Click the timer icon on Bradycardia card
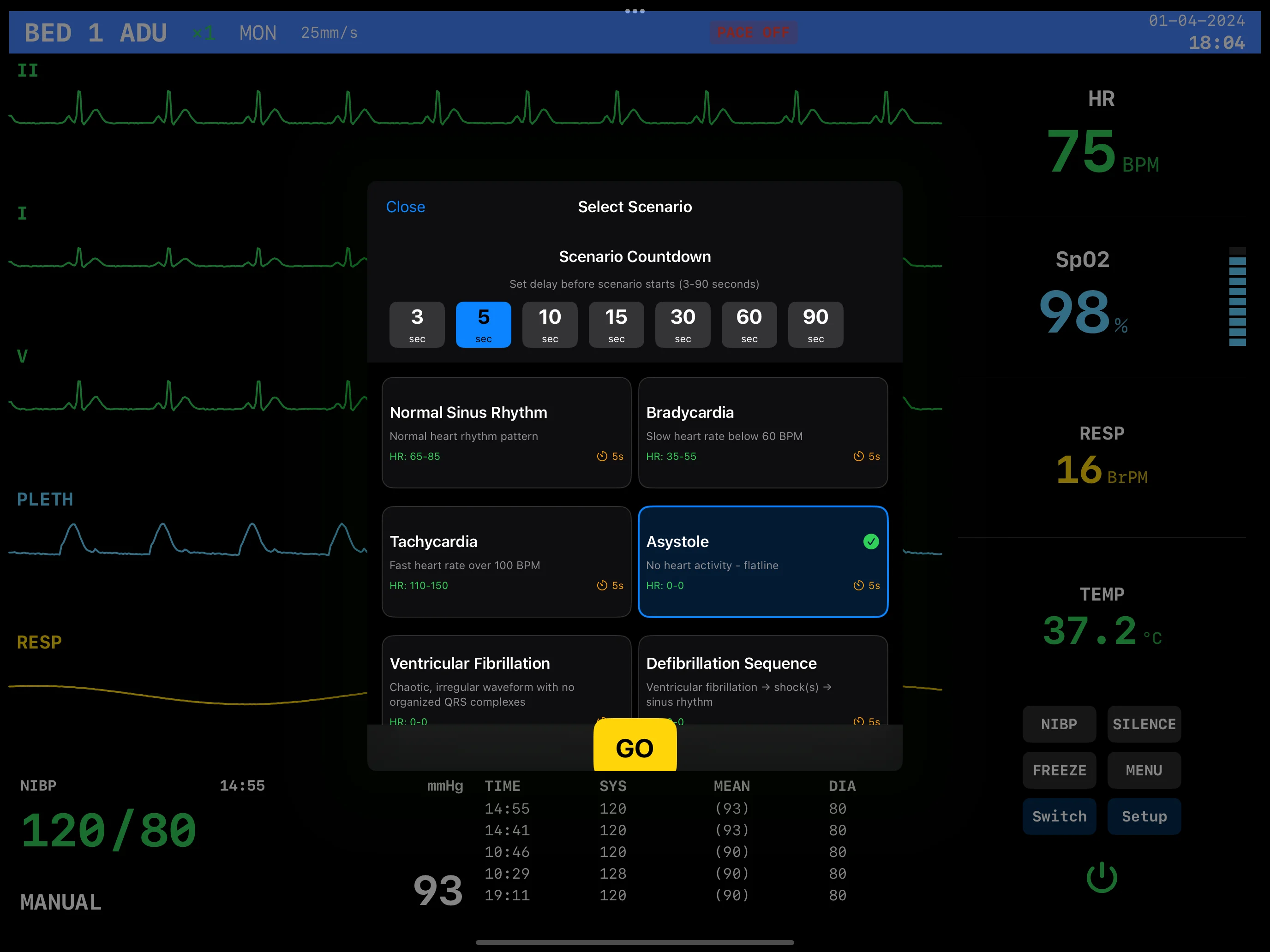This screenshot has width=1270, height=952. point(858,456)
